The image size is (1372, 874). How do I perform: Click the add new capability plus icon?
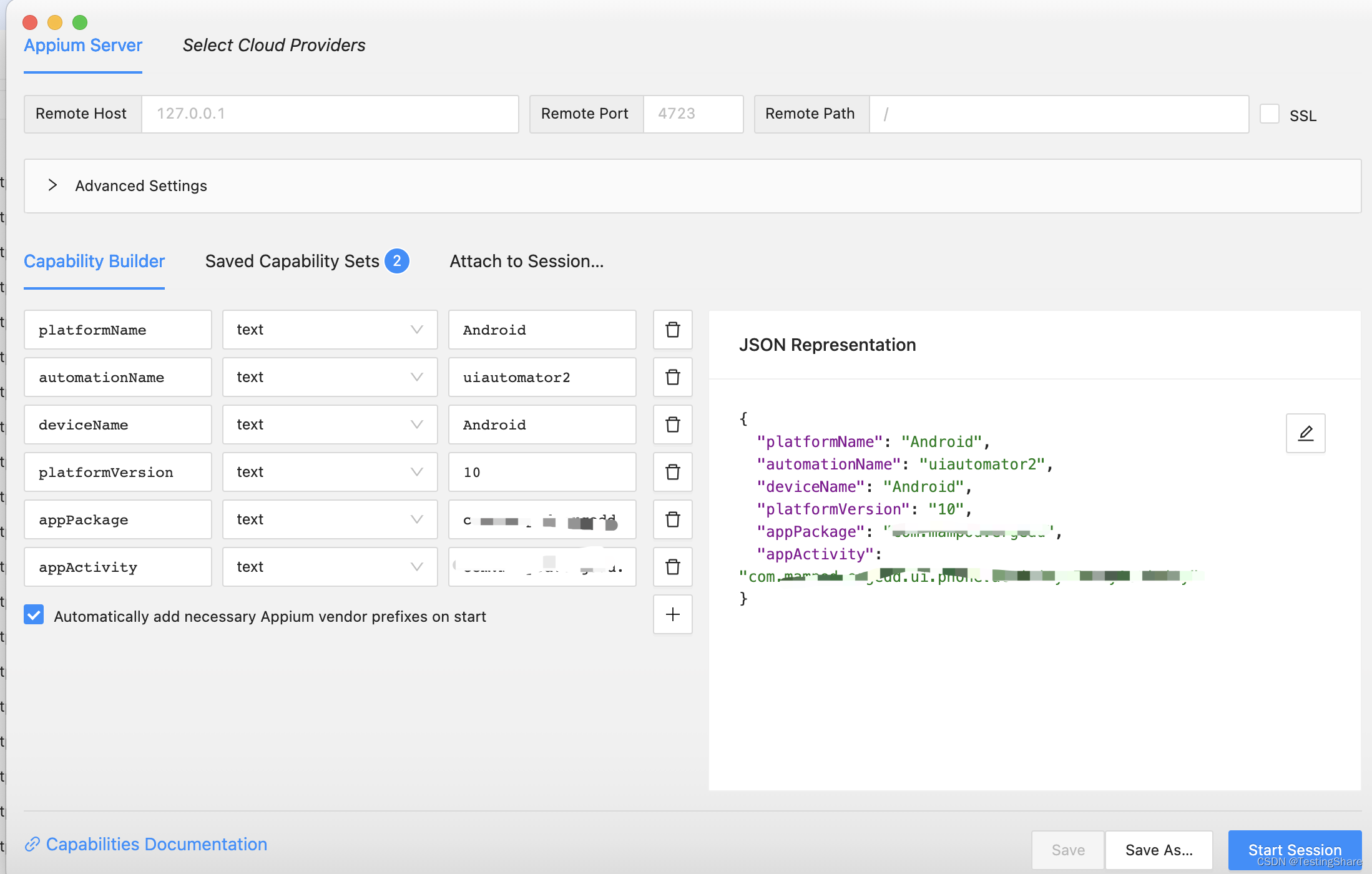671,614
